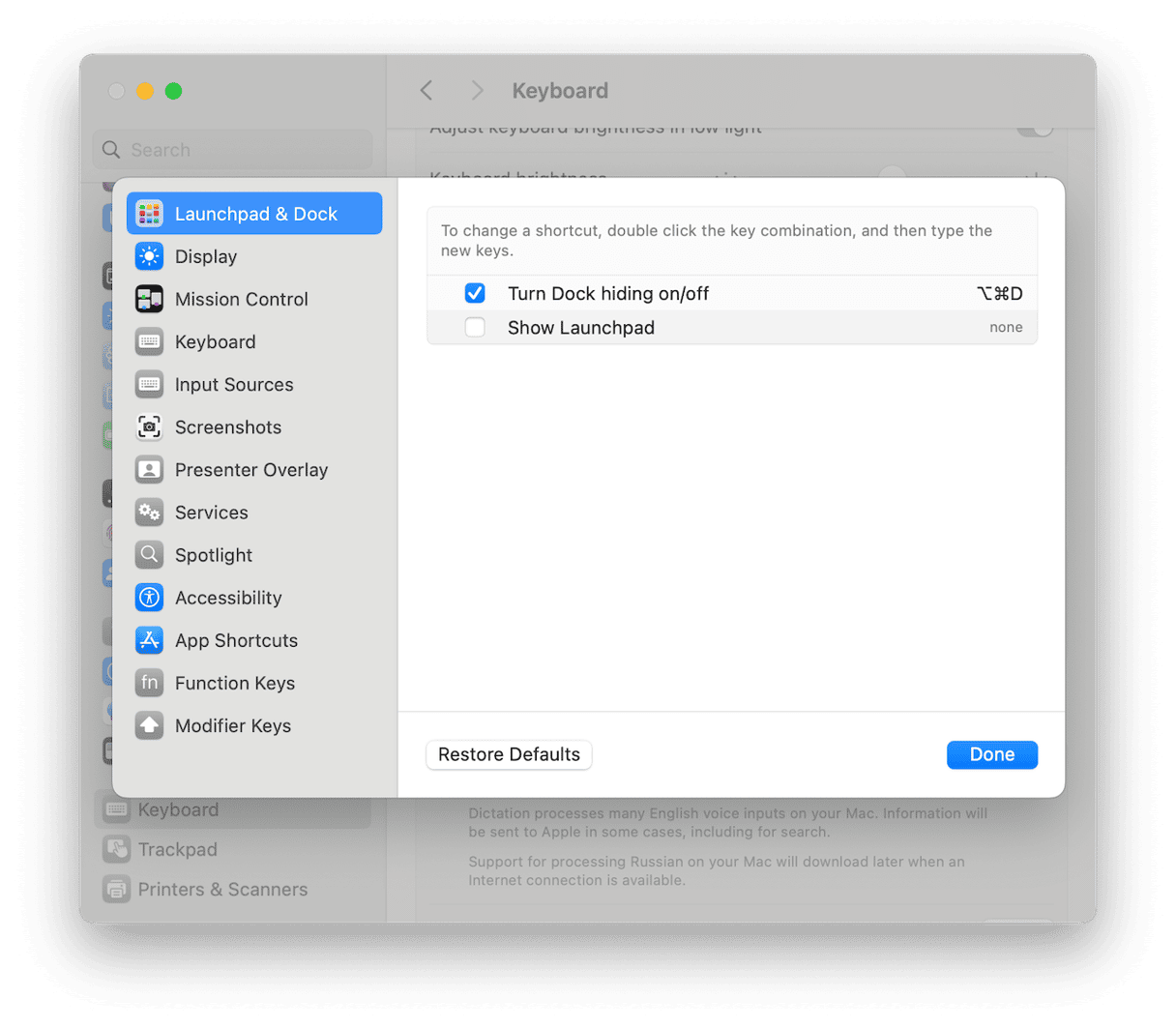Open the Modifier Keys category
Viewport: 1176px width, 1028px height.
232,725
